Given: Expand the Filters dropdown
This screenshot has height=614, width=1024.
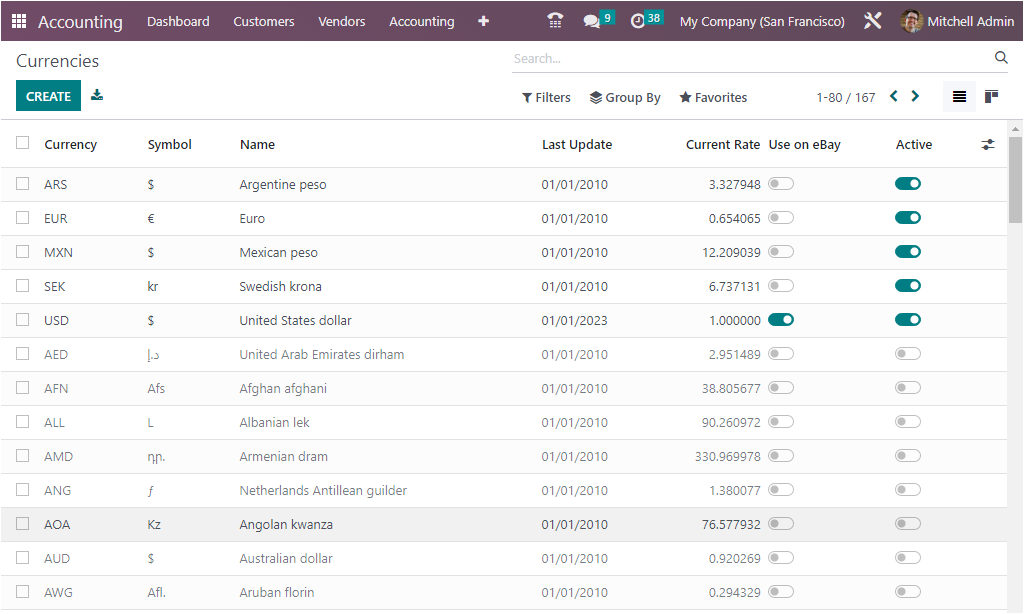Looking at the screenshot, I should 546,97.
